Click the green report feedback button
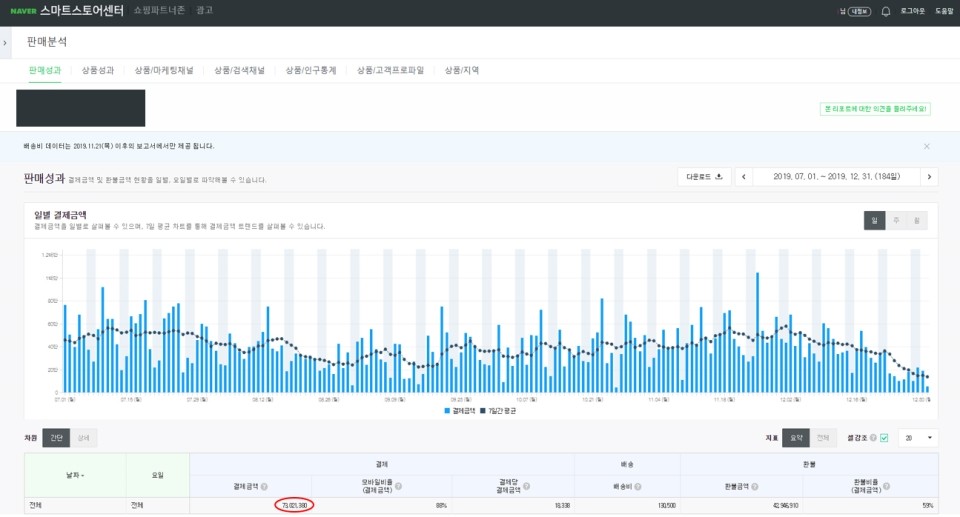This screenshot has height=517, width=960. pos(875,109)
